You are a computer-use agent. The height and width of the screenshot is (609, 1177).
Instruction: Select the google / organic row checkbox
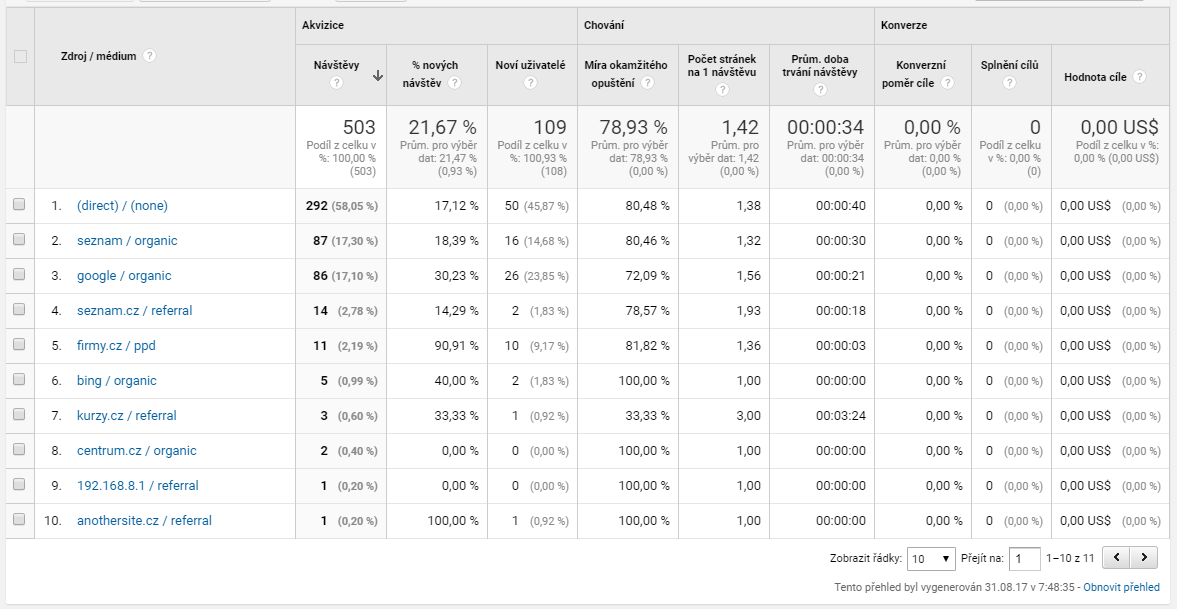[19, 275]
